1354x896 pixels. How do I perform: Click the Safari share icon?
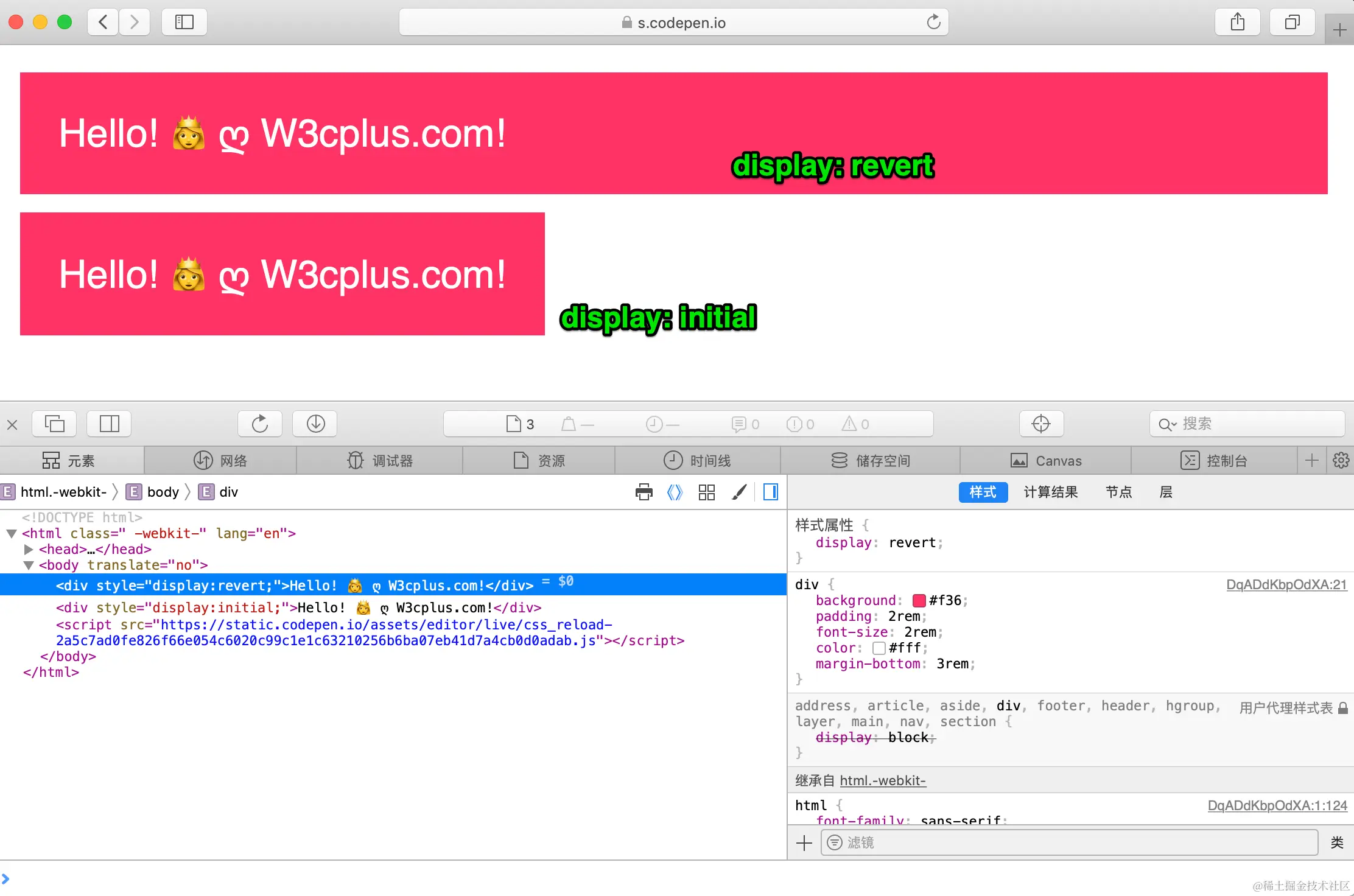click(1237, 23)
